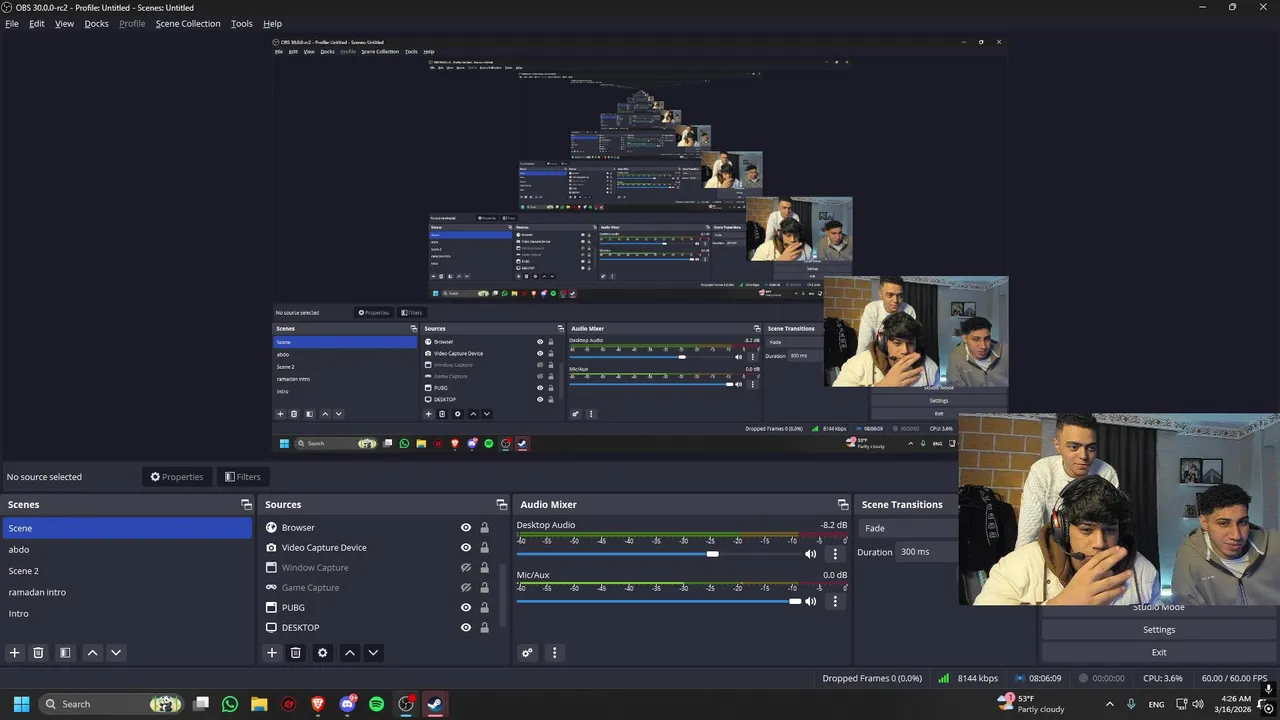Screen dimensions: 1280x720
Task: Open the Fade transition dropdown
Action: [x=908, y=528]
